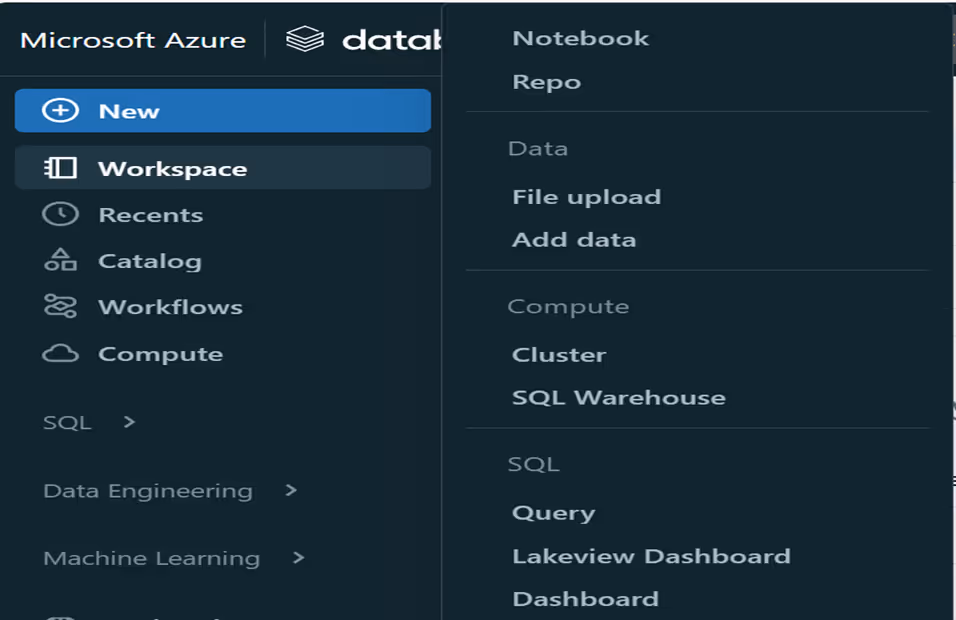
Task: Click the SQL group heading in menu
Action: coord(533,465)
